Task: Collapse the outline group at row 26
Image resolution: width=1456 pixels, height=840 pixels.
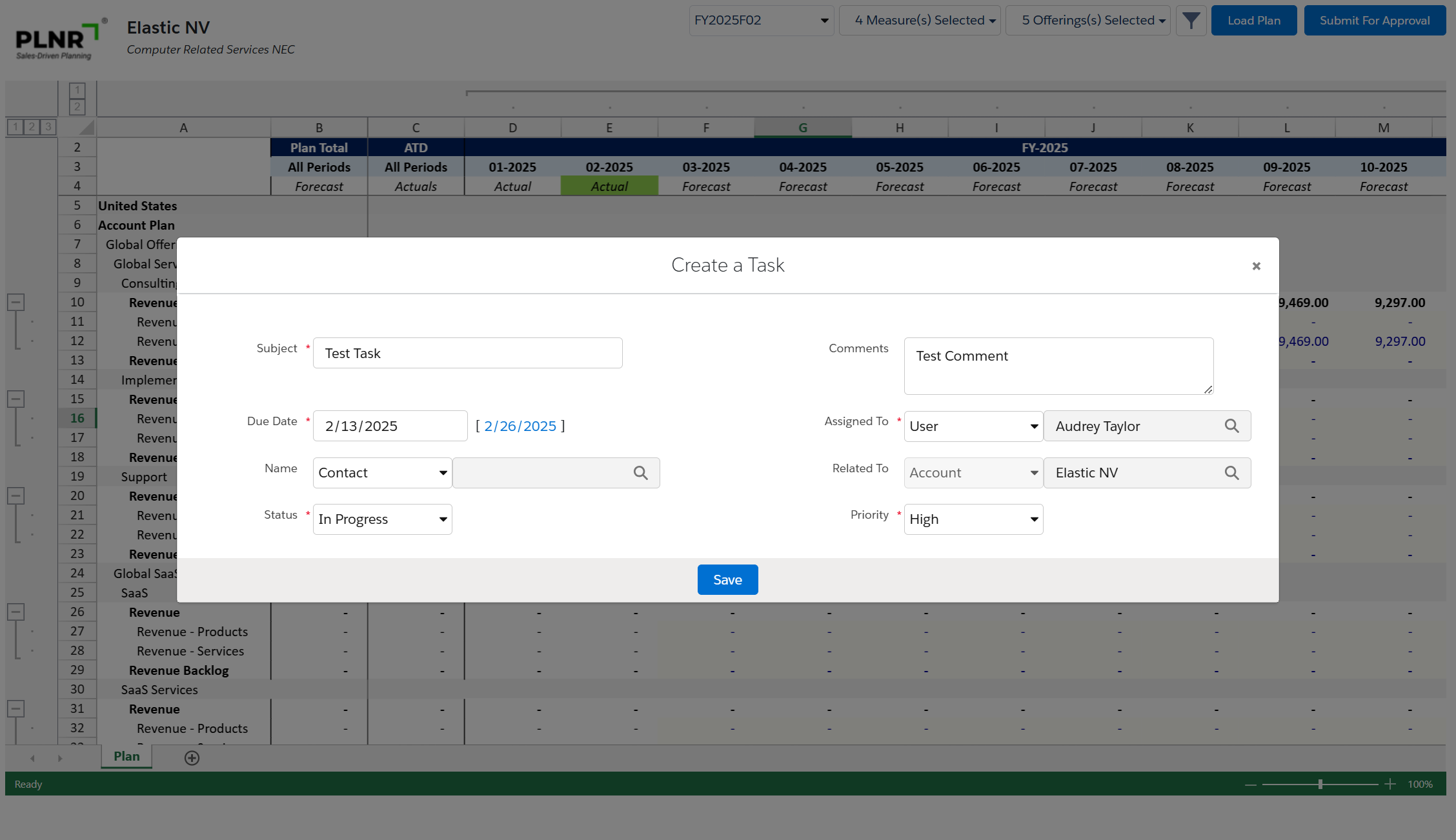Action: pyautogui.click(x=16, y=612)
